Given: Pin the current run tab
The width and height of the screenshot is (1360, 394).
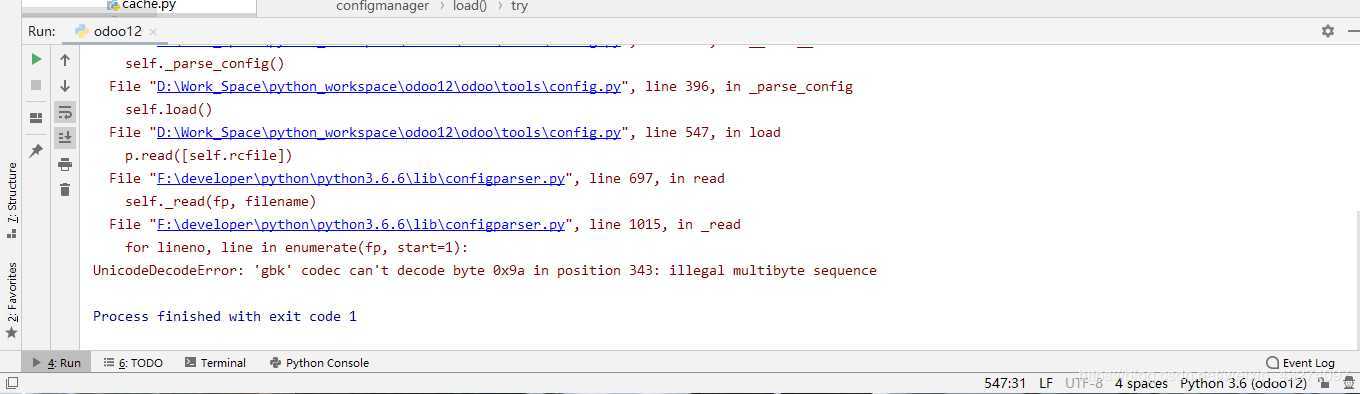Looking at the screenshot, I should coord(36,151).
